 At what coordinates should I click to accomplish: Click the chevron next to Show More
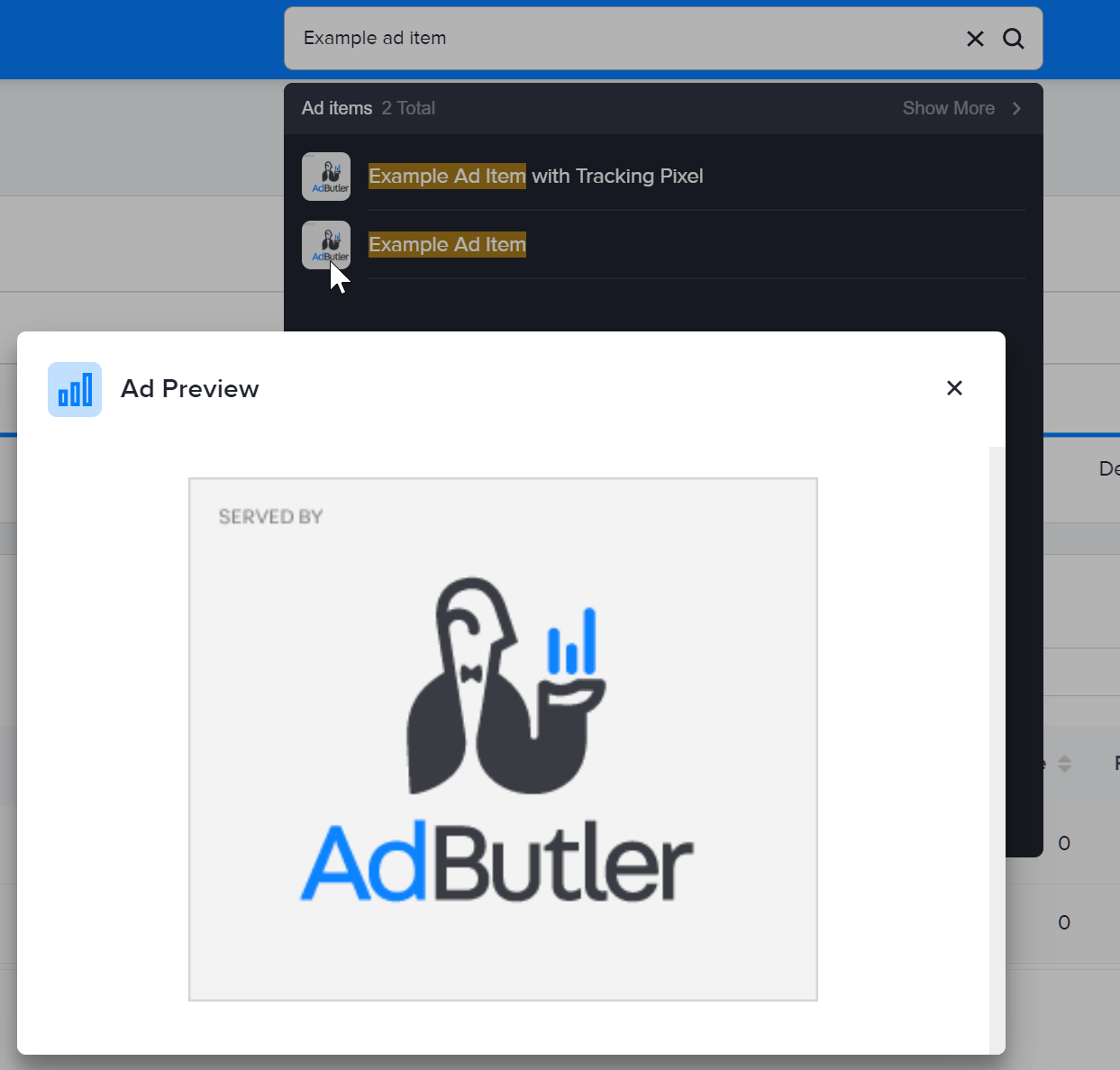pyautogui.click(x=1016, y=108)
